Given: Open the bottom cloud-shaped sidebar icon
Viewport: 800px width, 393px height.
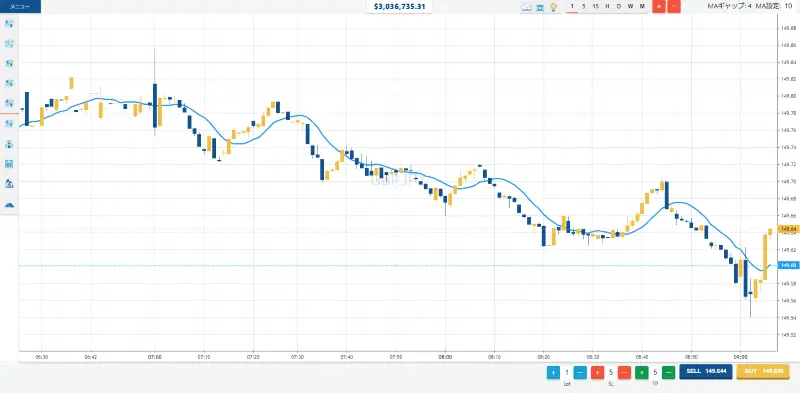Looking at the screenshot, I should (x=9, y=205).
